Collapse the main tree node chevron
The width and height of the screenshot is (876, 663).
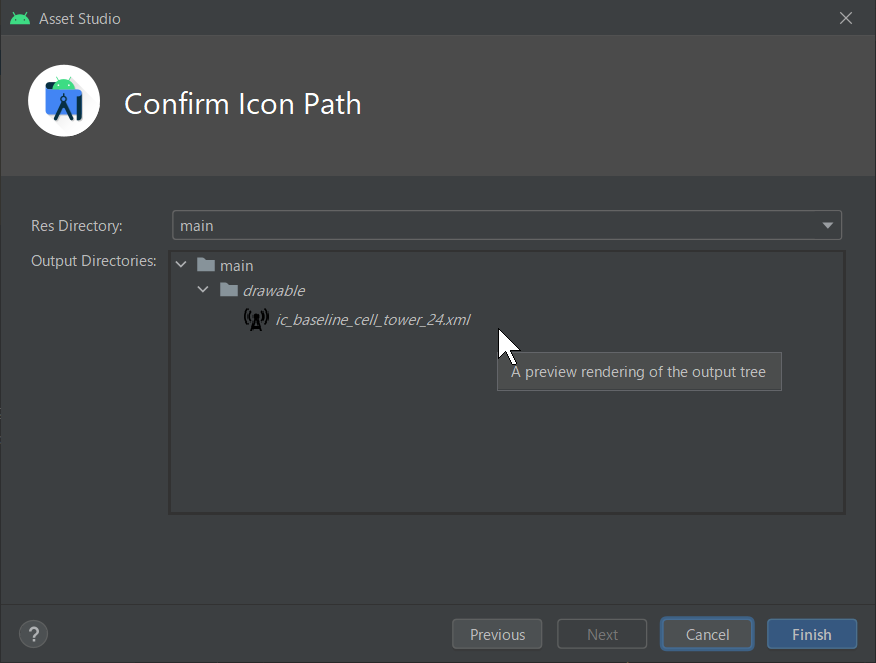point(181,265)
